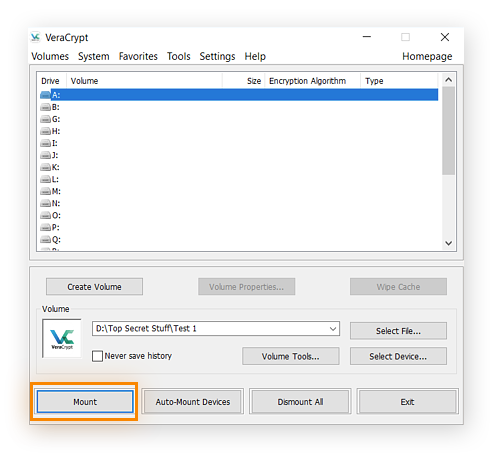Open the Tools menu

tap(179, 56)
